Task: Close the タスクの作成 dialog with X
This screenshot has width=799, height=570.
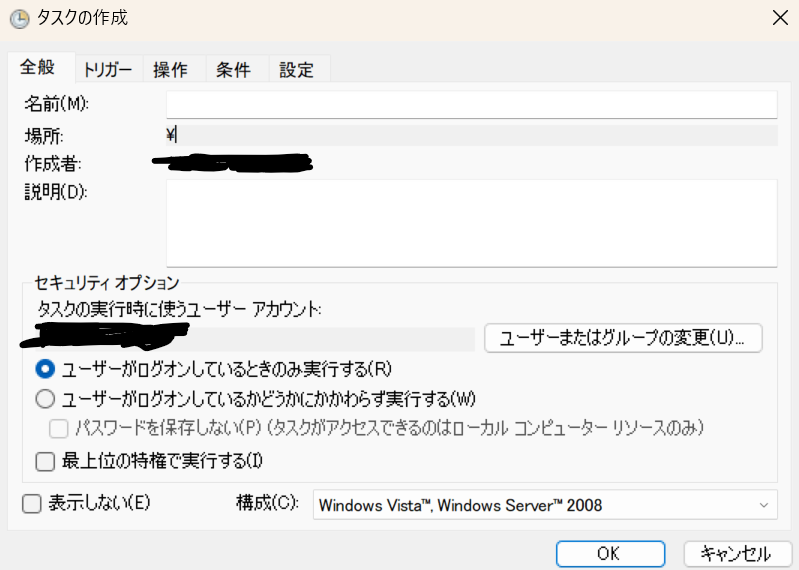Action: [x=780, y=18]
